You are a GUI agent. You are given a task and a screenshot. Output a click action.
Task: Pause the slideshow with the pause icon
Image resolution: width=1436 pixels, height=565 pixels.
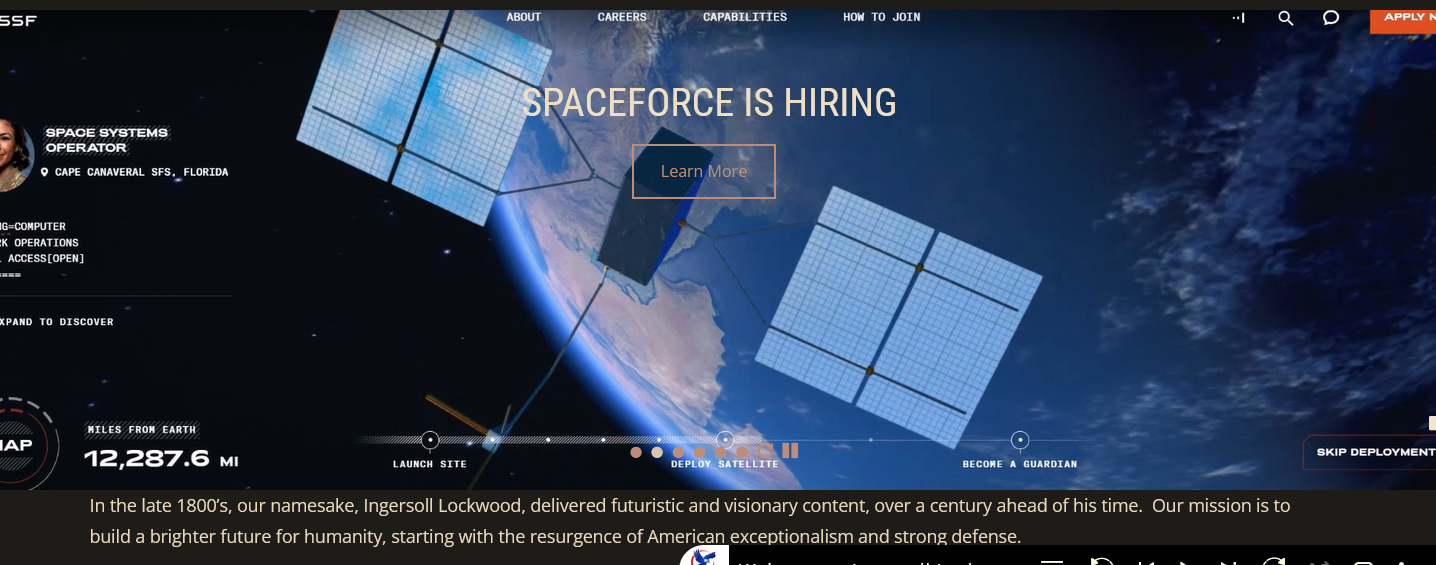click(x=790, y=451)
